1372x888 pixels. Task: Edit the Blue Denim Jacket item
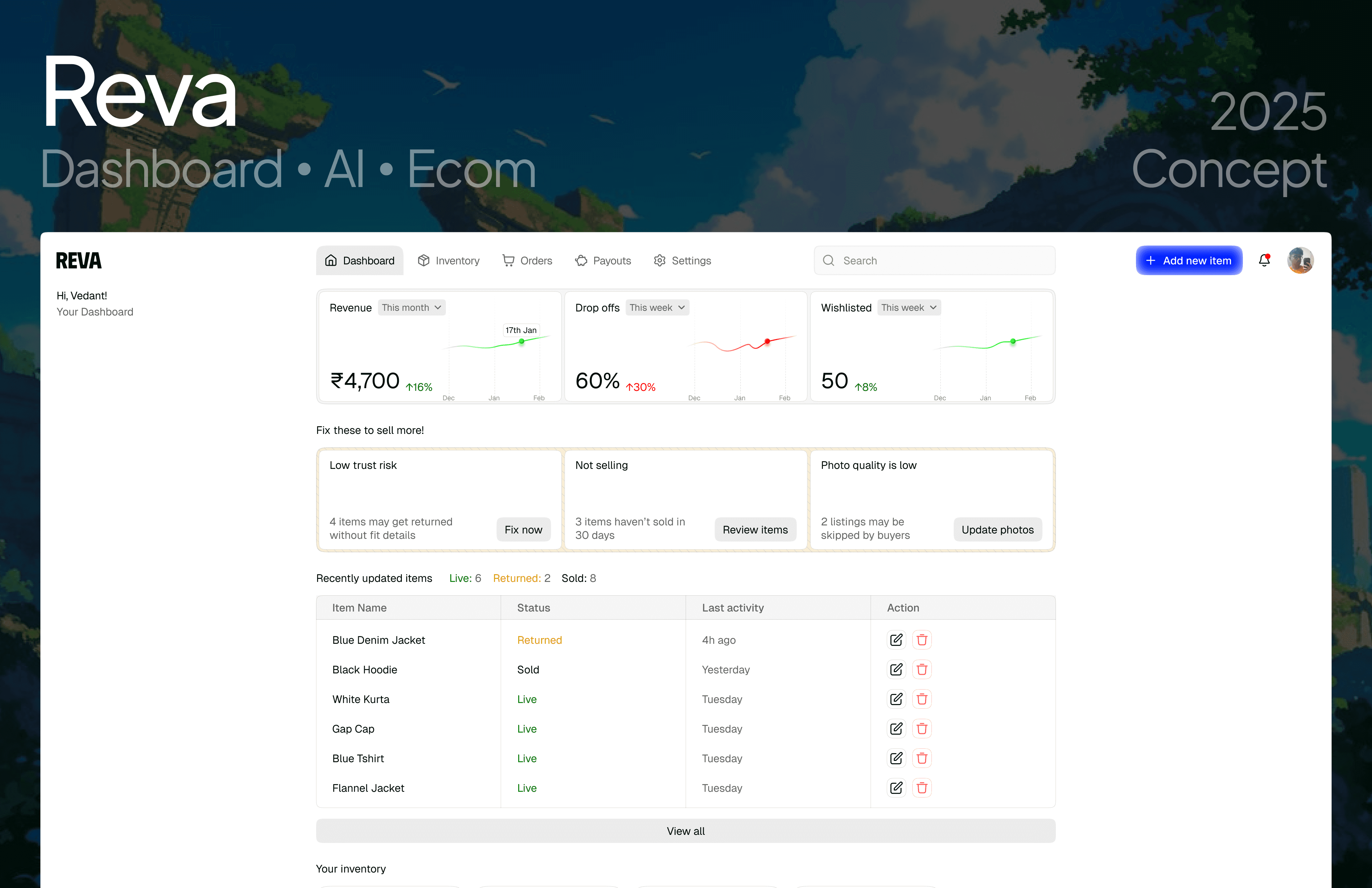coord(896,639)
